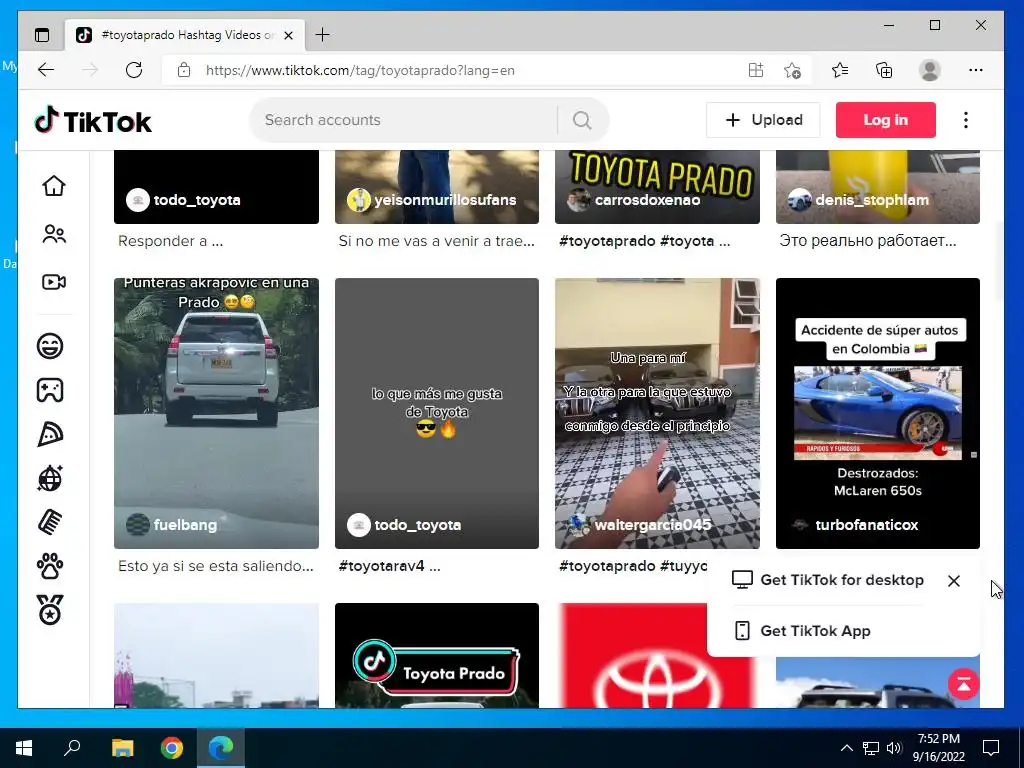Click '#toyotaprado #toyota ...' caption
The width and height of the screenshot is (1024, 768).
pyautogui.click(x=645, y=241)
